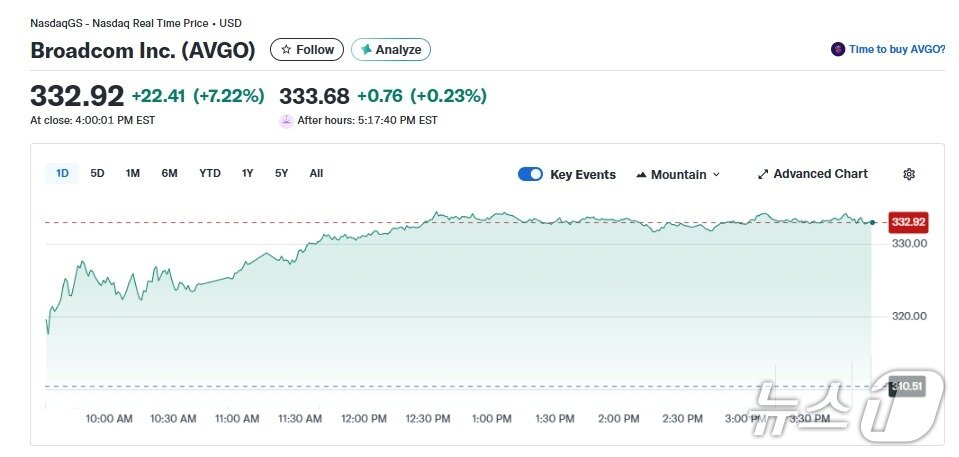Viewport: 959px width, 457px height.
Task: Click the sparkle icon on Analyze button
Action: (366, 50)
